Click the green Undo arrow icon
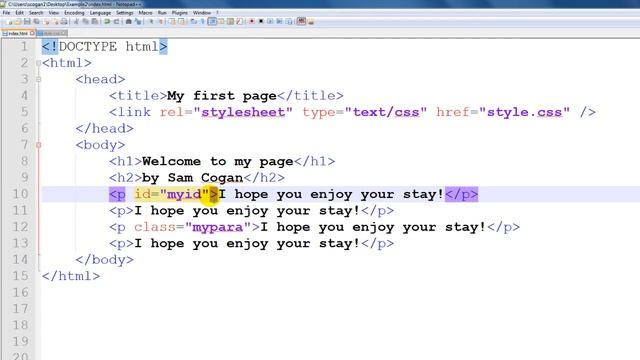640x360 pixels. (107, 21)
